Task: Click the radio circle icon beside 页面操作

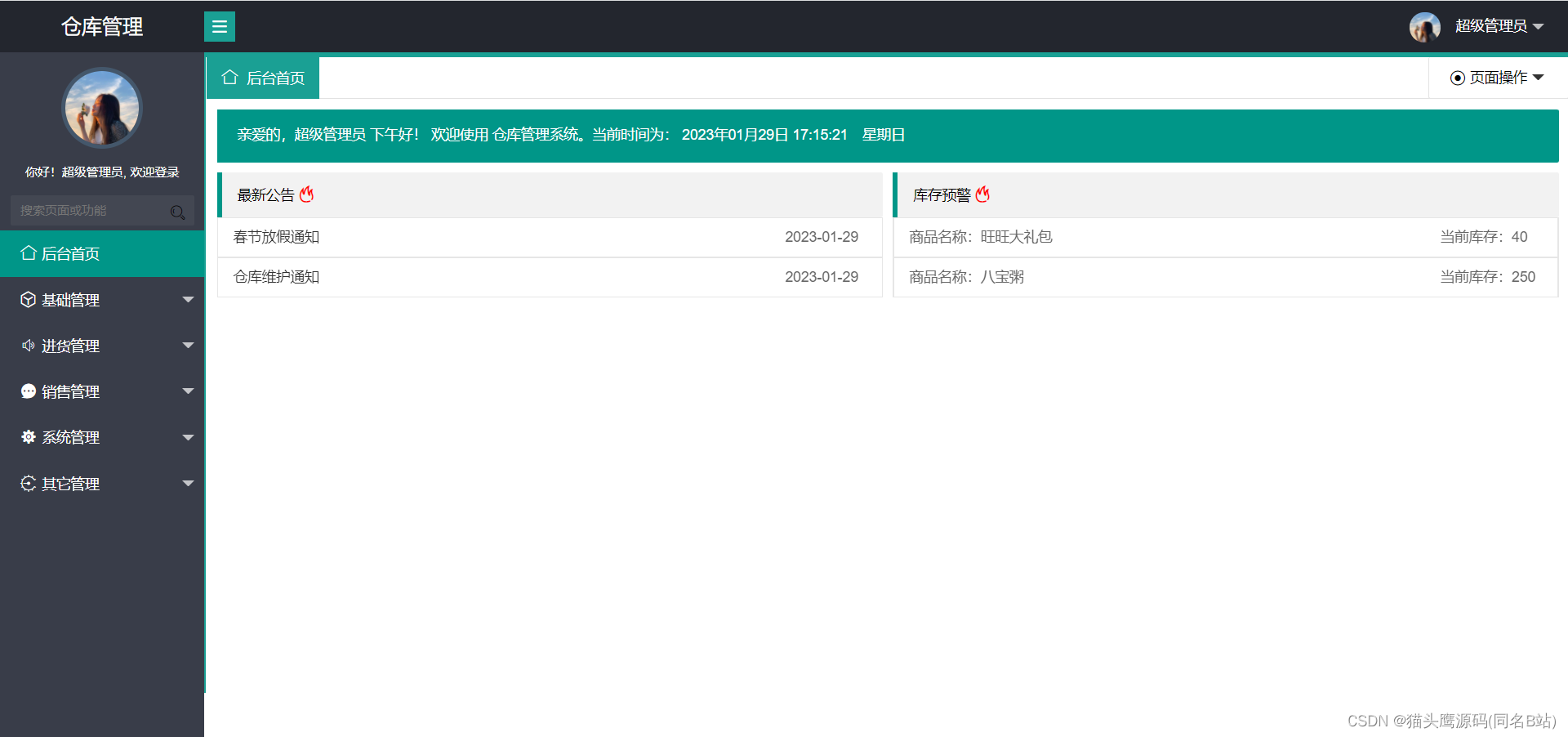Action: [1458, 78]
